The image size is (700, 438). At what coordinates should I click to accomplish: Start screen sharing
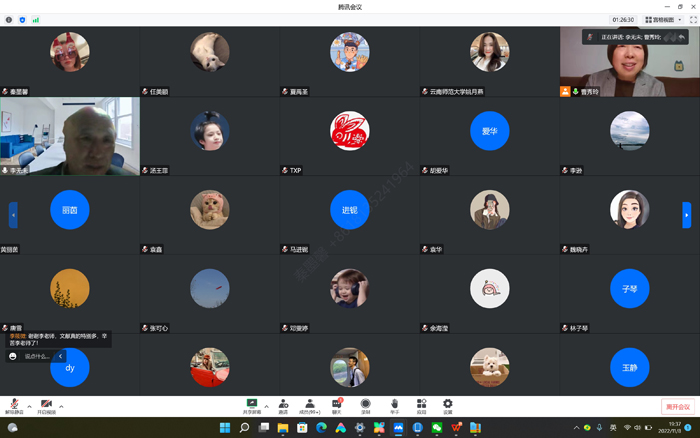(252, 404)
